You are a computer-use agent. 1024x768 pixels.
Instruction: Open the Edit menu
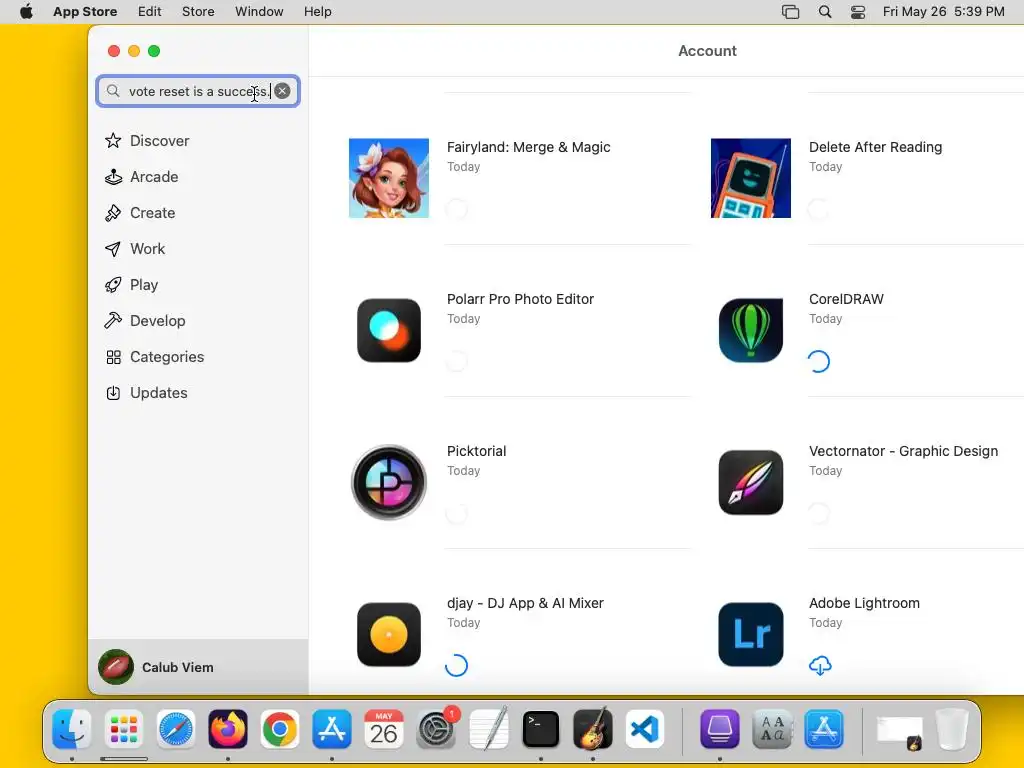[150, 11]
